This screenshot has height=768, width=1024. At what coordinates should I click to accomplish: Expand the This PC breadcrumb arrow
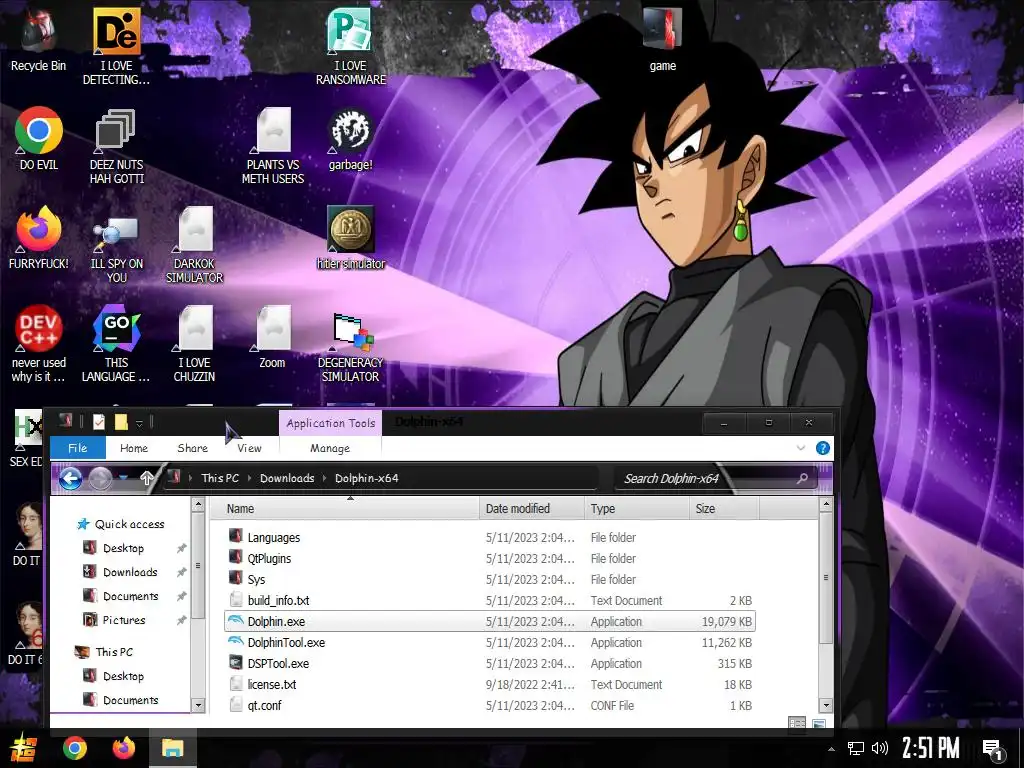pyautogui.click(x=249, y=478)
